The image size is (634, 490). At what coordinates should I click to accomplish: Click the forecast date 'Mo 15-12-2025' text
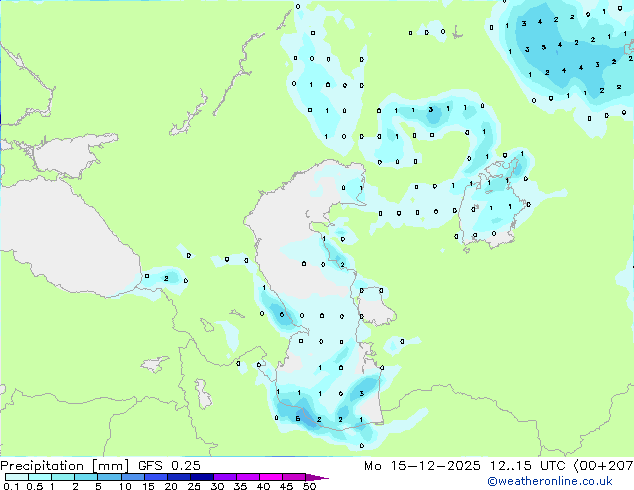pyautogui.click(x=422, y=466)
